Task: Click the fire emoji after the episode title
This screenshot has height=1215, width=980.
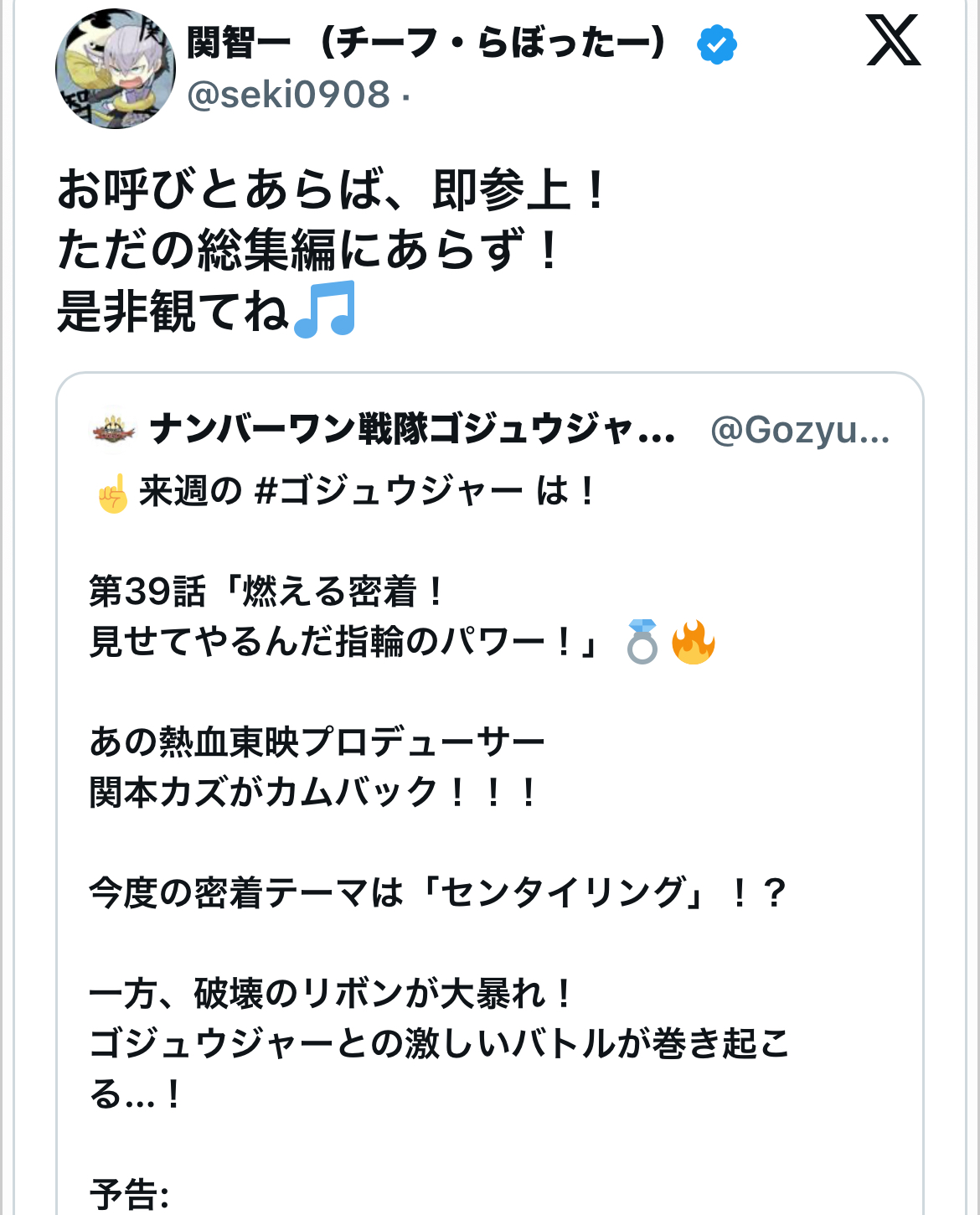Action: (x=694, y=643)
